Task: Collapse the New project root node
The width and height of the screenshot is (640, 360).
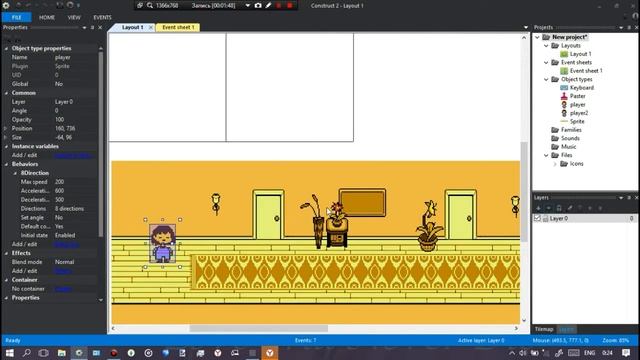Action: [x=538, y=38]
